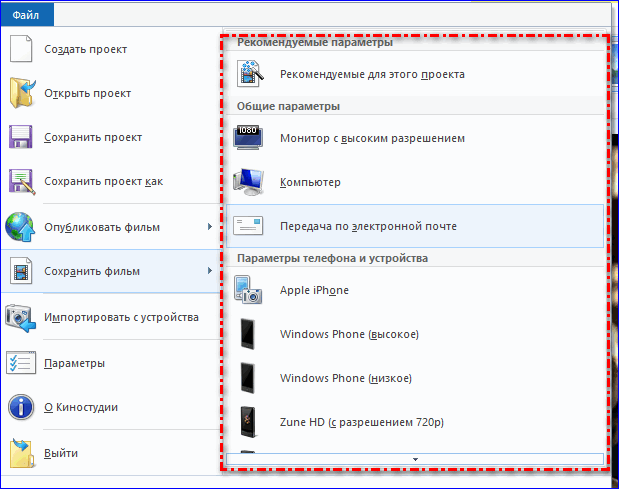This screenshot has height=489, width=619.
Task: Click the blank page Создать проект icon
Action: 21,49
